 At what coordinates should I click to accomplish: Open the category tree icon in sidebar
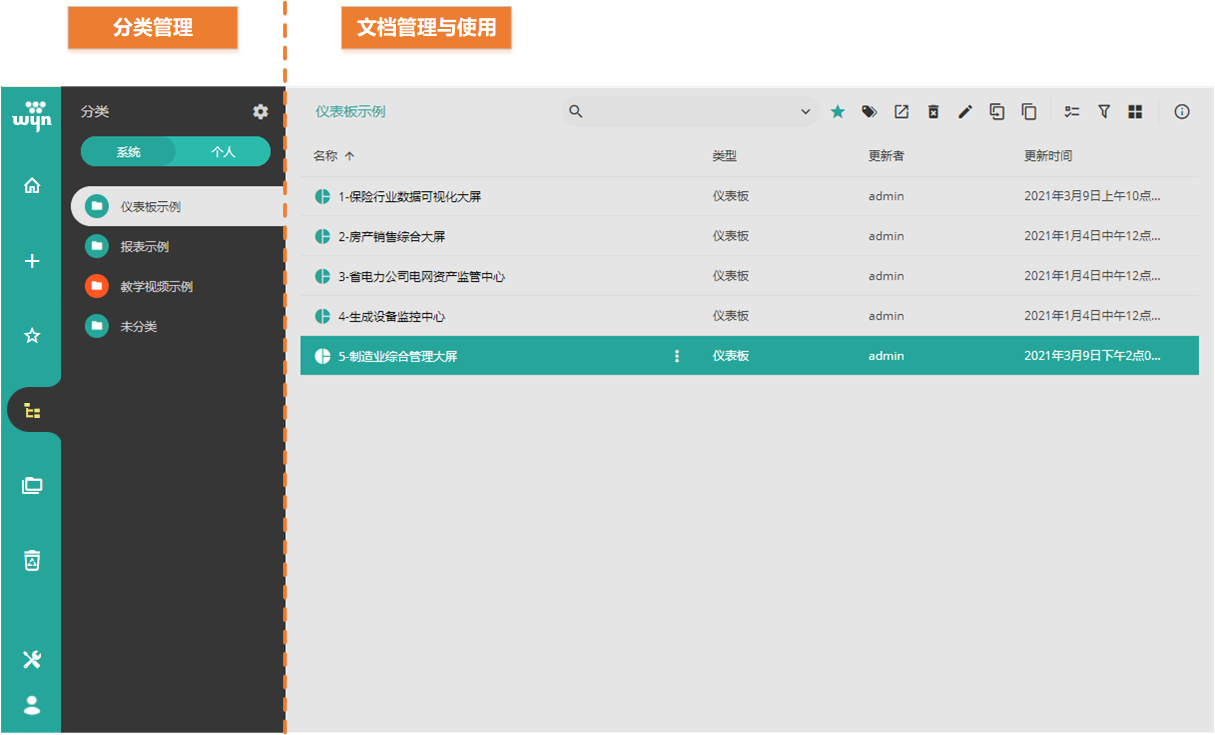[32, 411]
